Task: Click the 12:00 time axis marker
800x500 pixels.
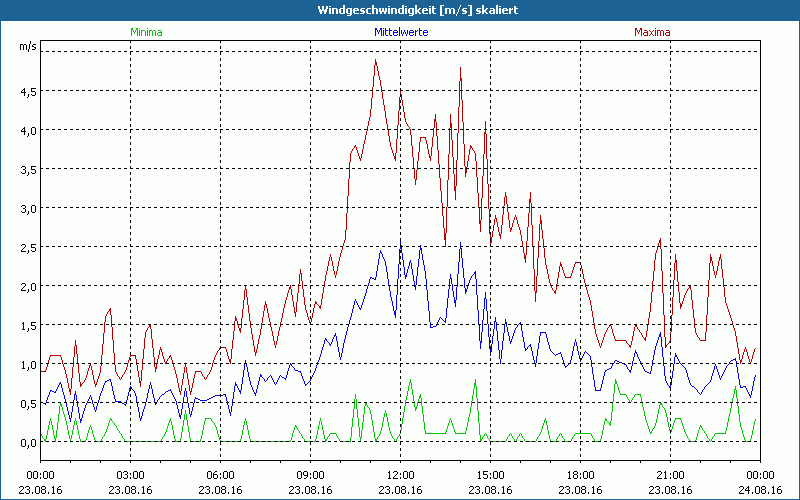Action: tap(400, 475)
